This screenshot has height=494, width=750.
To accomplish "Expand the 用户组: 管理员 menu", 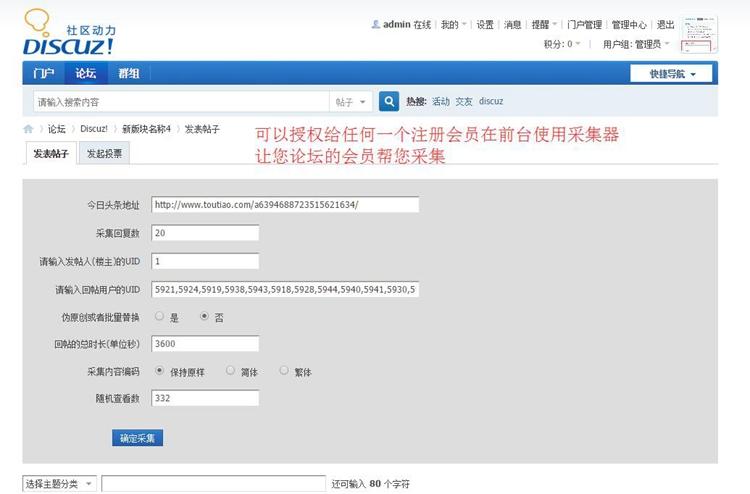I will pos(638,44).
